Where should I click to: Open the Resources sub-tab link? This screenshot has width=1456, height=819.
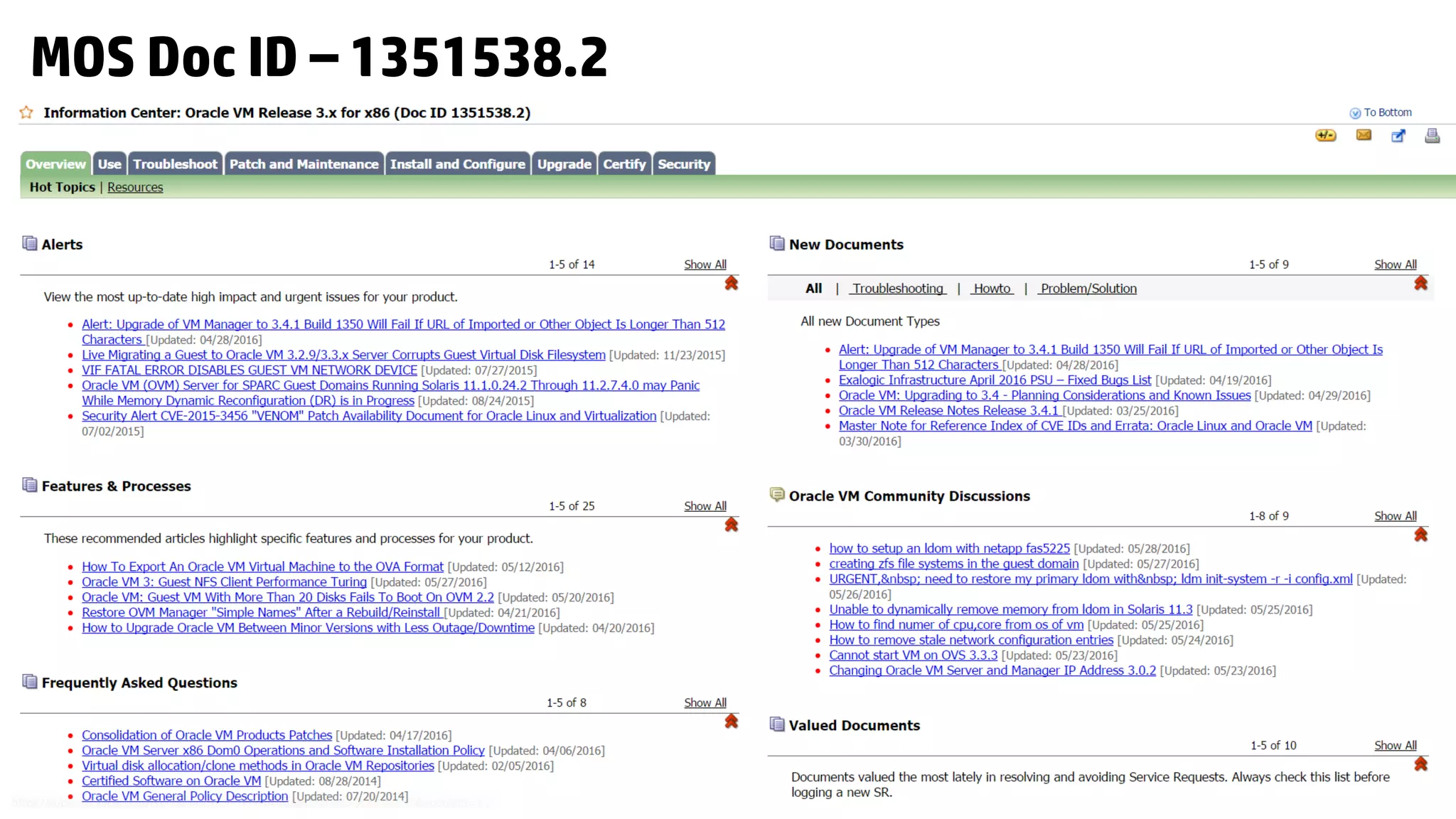click(135, 187)
